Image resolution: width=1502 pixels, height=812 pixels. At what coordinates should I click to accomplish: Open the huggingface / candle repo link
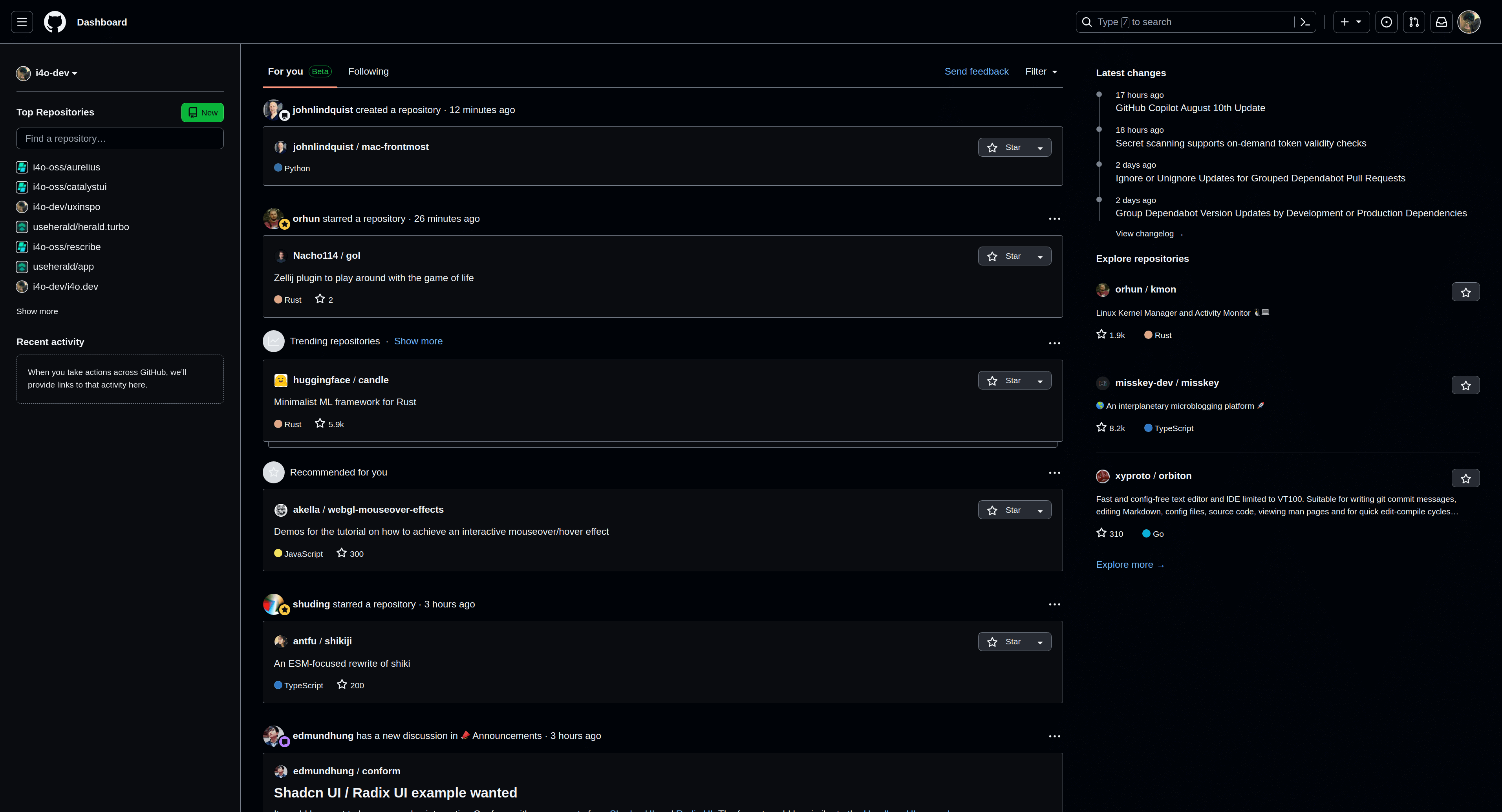340,380
